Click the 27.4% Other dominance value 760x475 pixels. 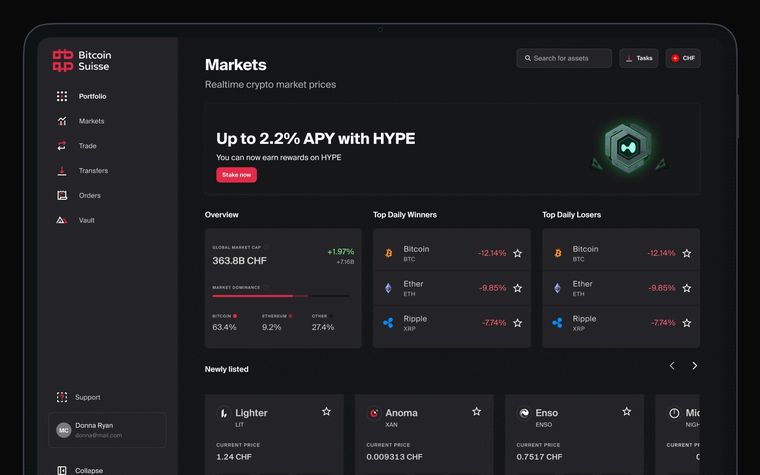point(323,327)
